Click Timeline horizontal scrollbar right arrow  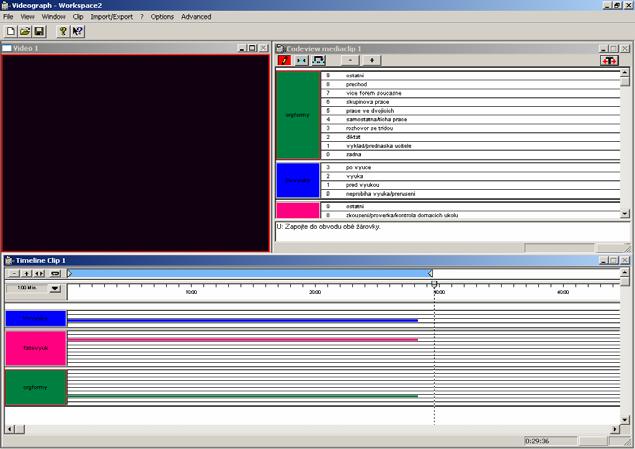[x=616, y=429]
